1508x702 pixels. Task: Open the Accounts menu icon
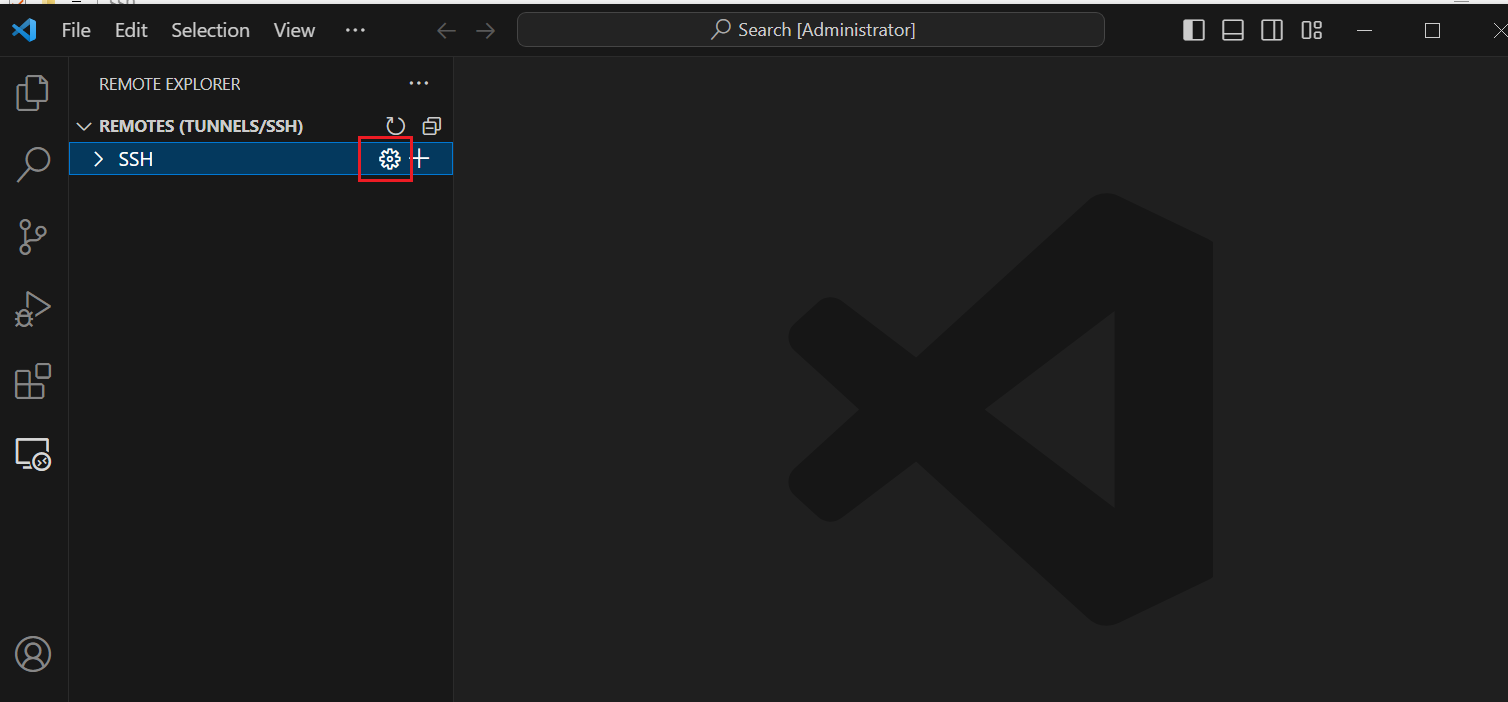click(x=33, y=654)
